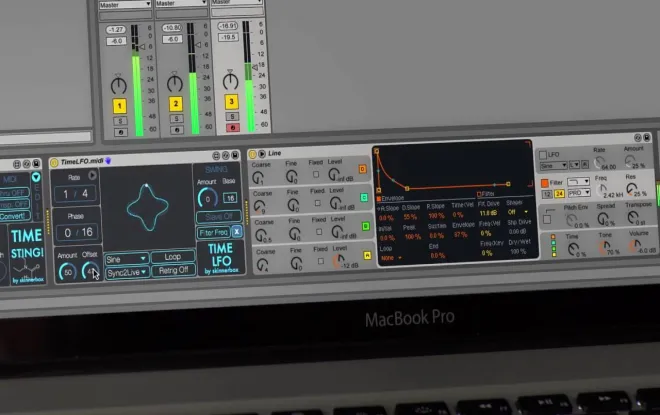This screenshot has width=660, height=415.
Task: Click track 1 volume value -6.0
Action: (117, 41)
